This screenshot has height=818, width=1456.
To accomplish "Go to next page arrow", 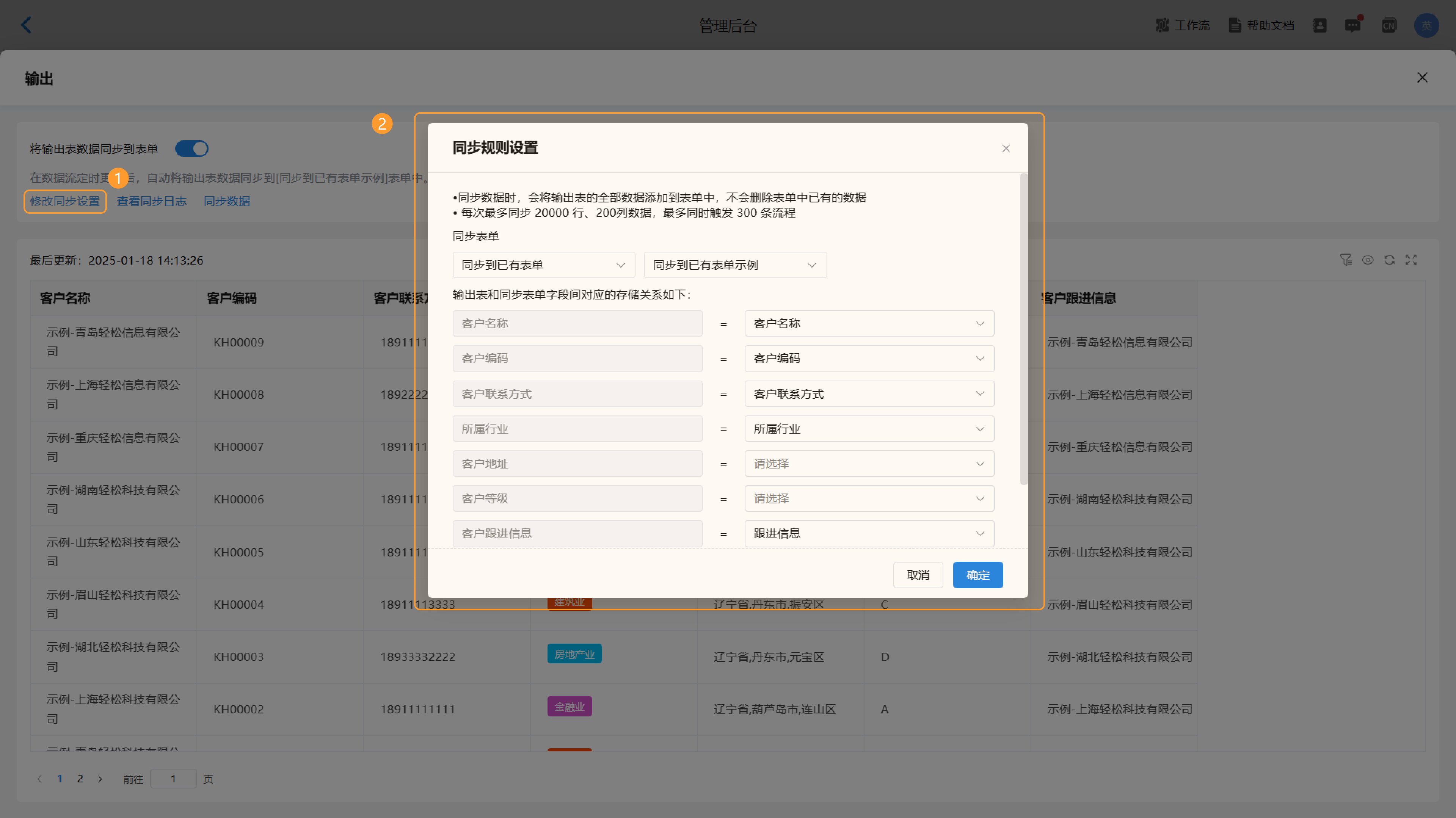I will 100,779.
